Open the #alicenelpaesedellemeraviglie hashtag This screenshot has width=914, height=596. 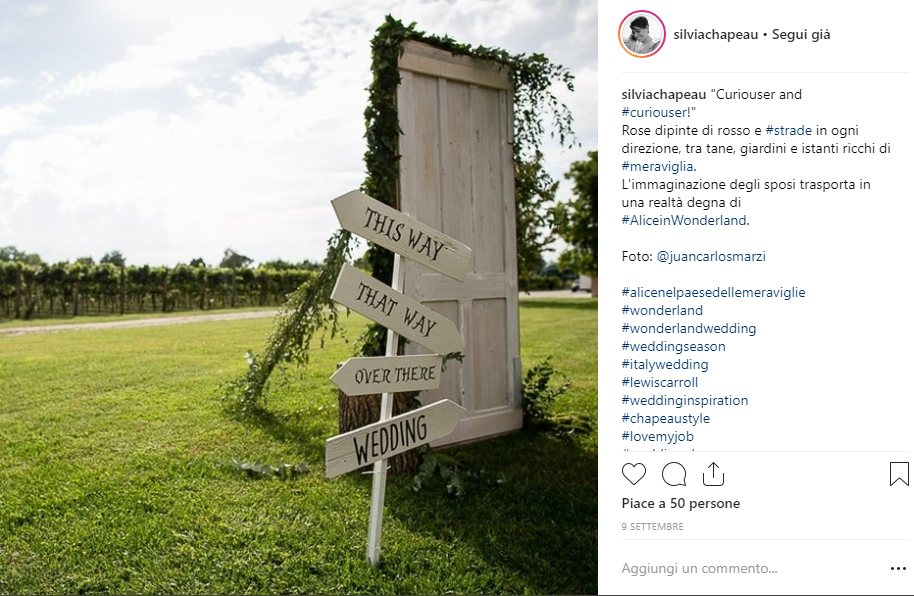(713, 293)
